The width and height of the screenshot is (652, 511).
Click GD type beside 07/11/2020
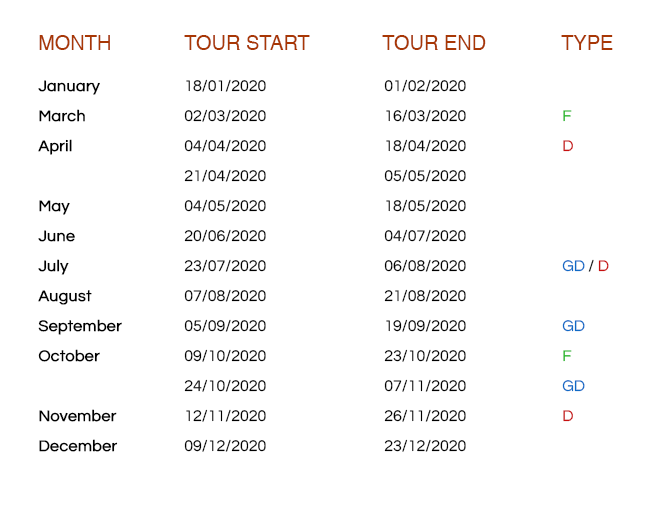tap(573, 386)
